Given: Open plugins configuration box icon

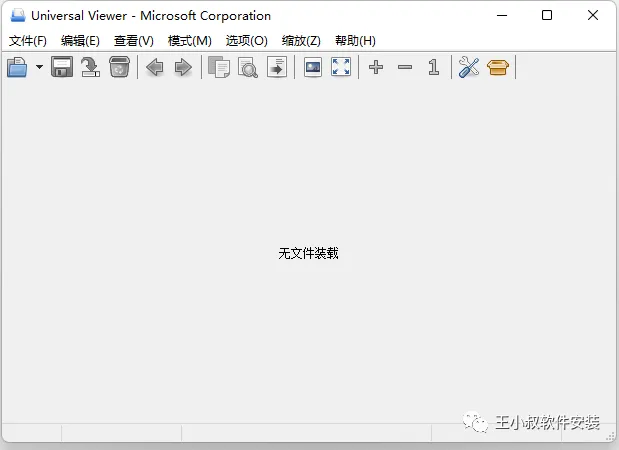Looking at the screenshot, I should pos(498,67).
